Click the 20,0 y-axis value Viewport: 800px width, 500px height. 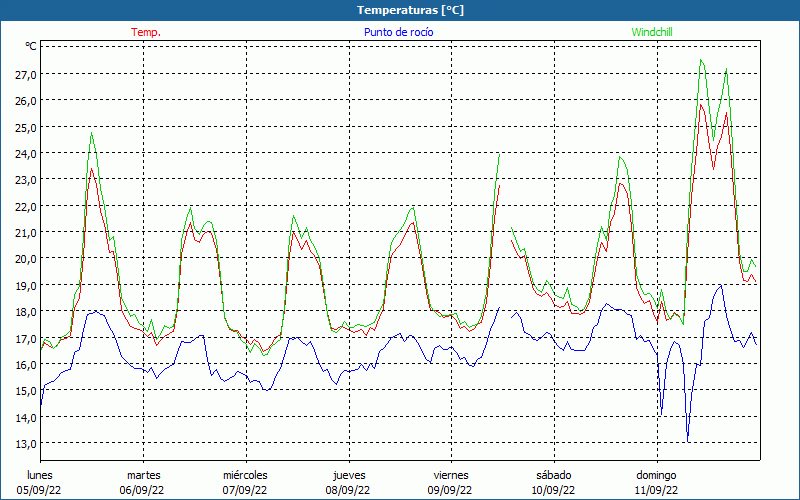coord(26,259)
